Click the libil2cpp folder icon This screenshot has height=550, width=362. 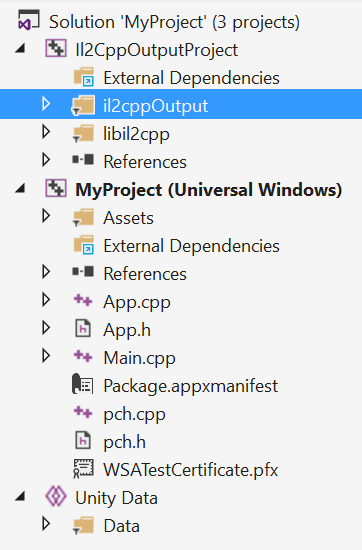click(83, 134)
